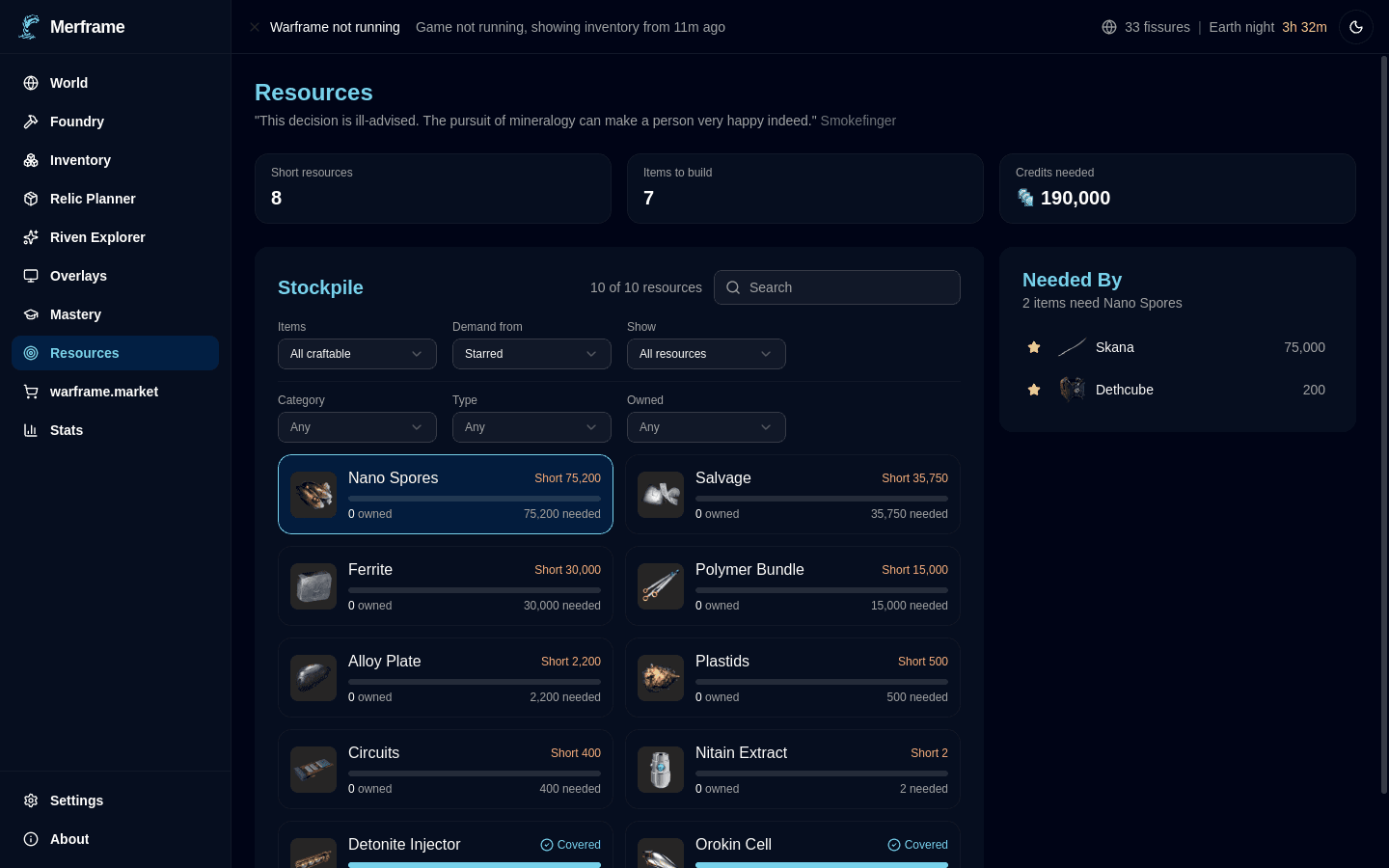The height and width of the screenshot is (868, 1389).
Task: Click the Polymer Bundle resource image
Action: coord(661,586)
